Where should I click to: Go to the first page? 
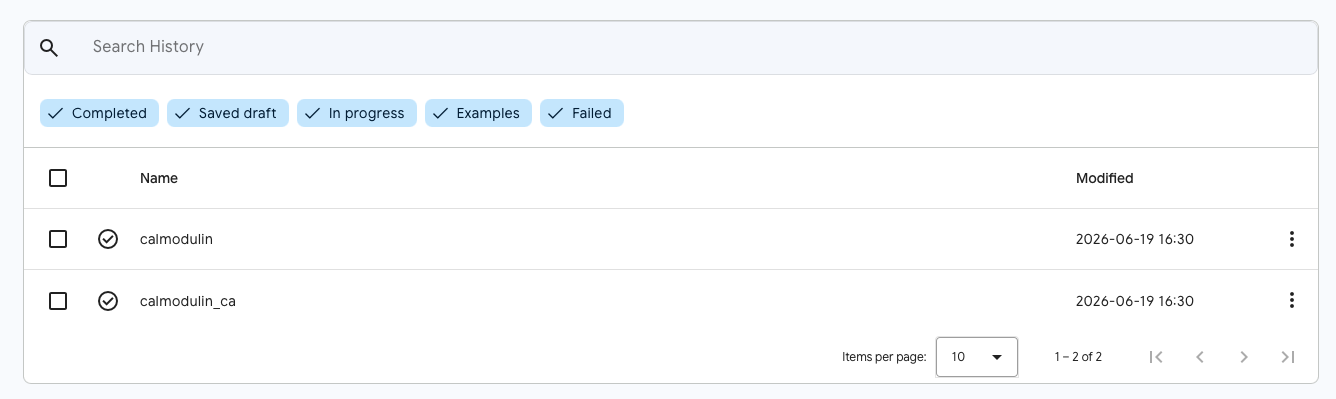coord(1156,357)
